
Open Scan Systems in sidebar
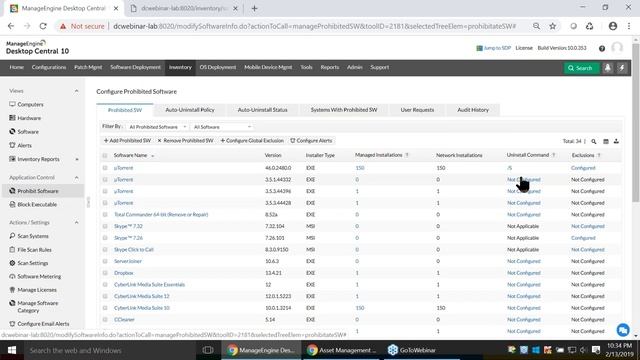(33, 236)
